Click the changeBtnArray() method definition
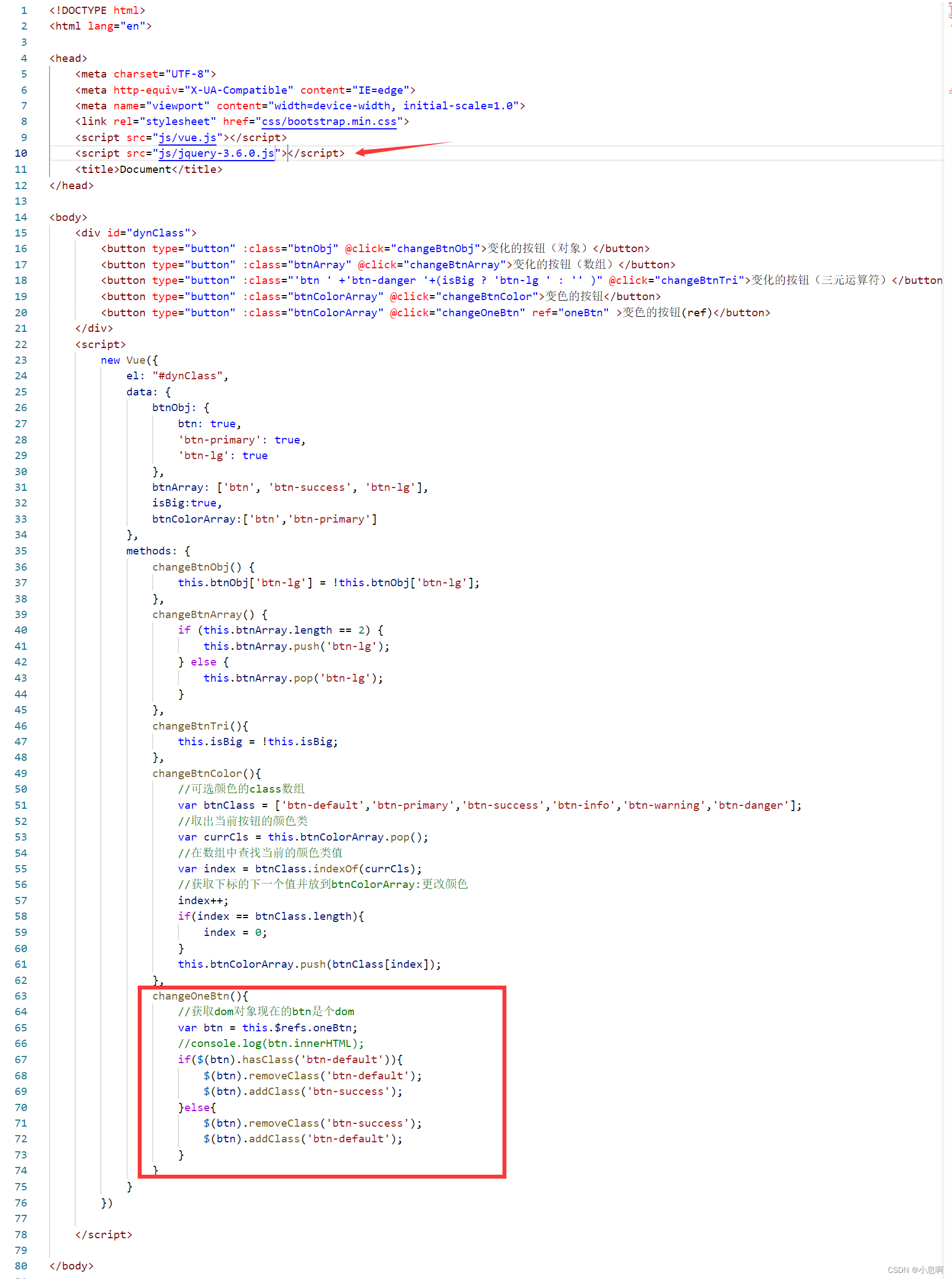Image resolution: width=952 pixels, height=1279 pixels. [210, 615]
